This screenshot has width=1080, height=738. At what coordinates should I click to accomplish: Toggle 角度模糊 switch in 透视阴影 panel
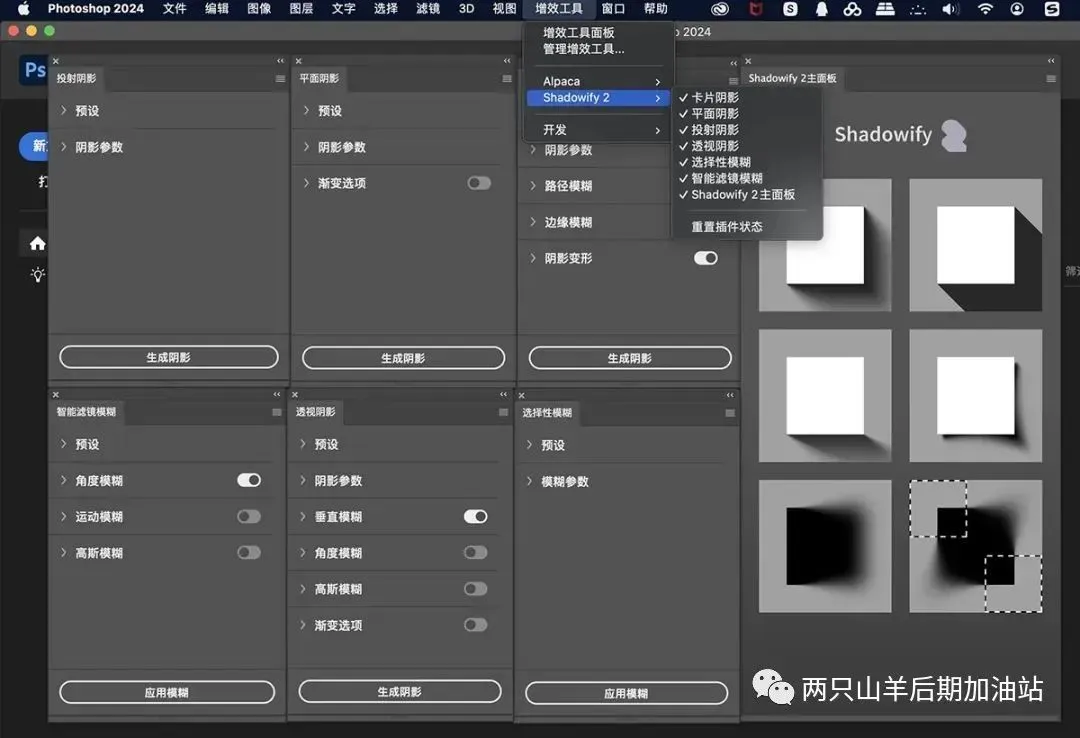pyautogui.click(x=476, y=552)
